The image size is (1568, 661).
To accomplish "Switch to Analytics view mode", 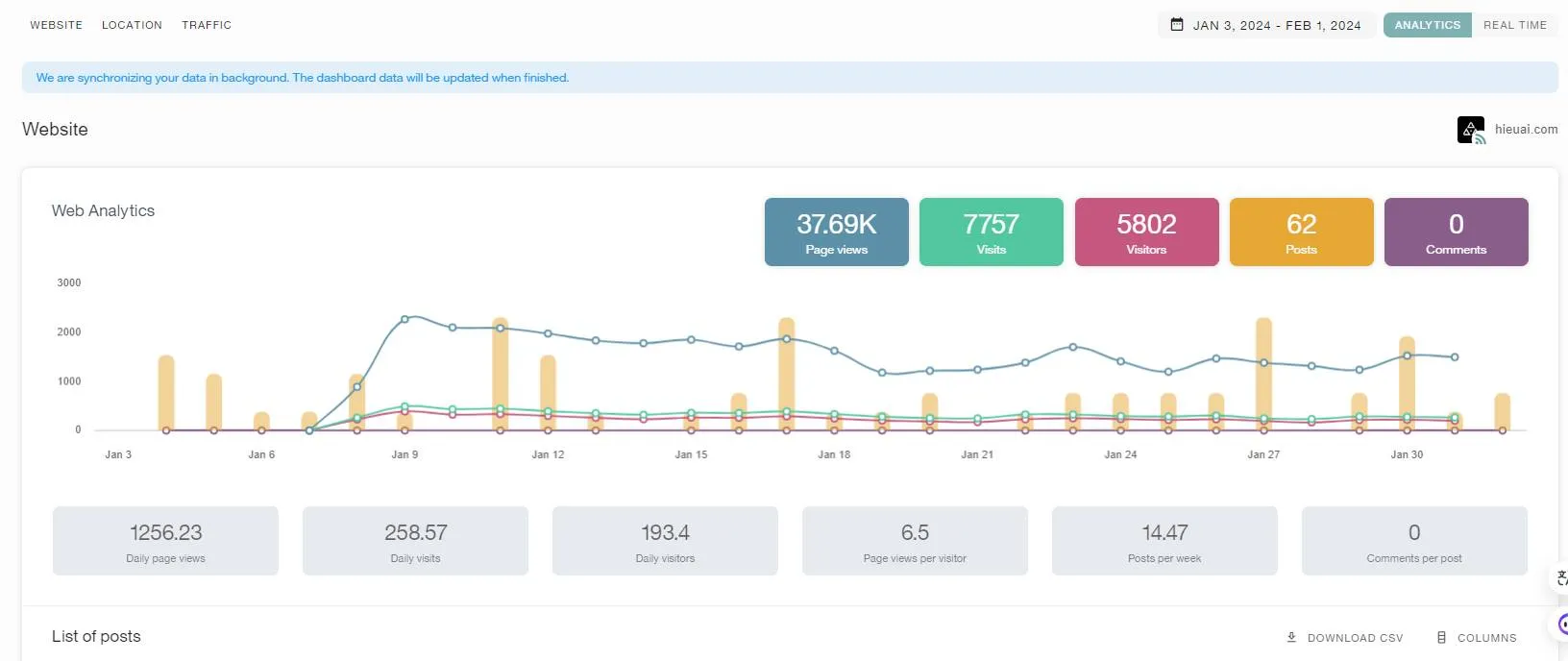I will tap(1427, 25).
